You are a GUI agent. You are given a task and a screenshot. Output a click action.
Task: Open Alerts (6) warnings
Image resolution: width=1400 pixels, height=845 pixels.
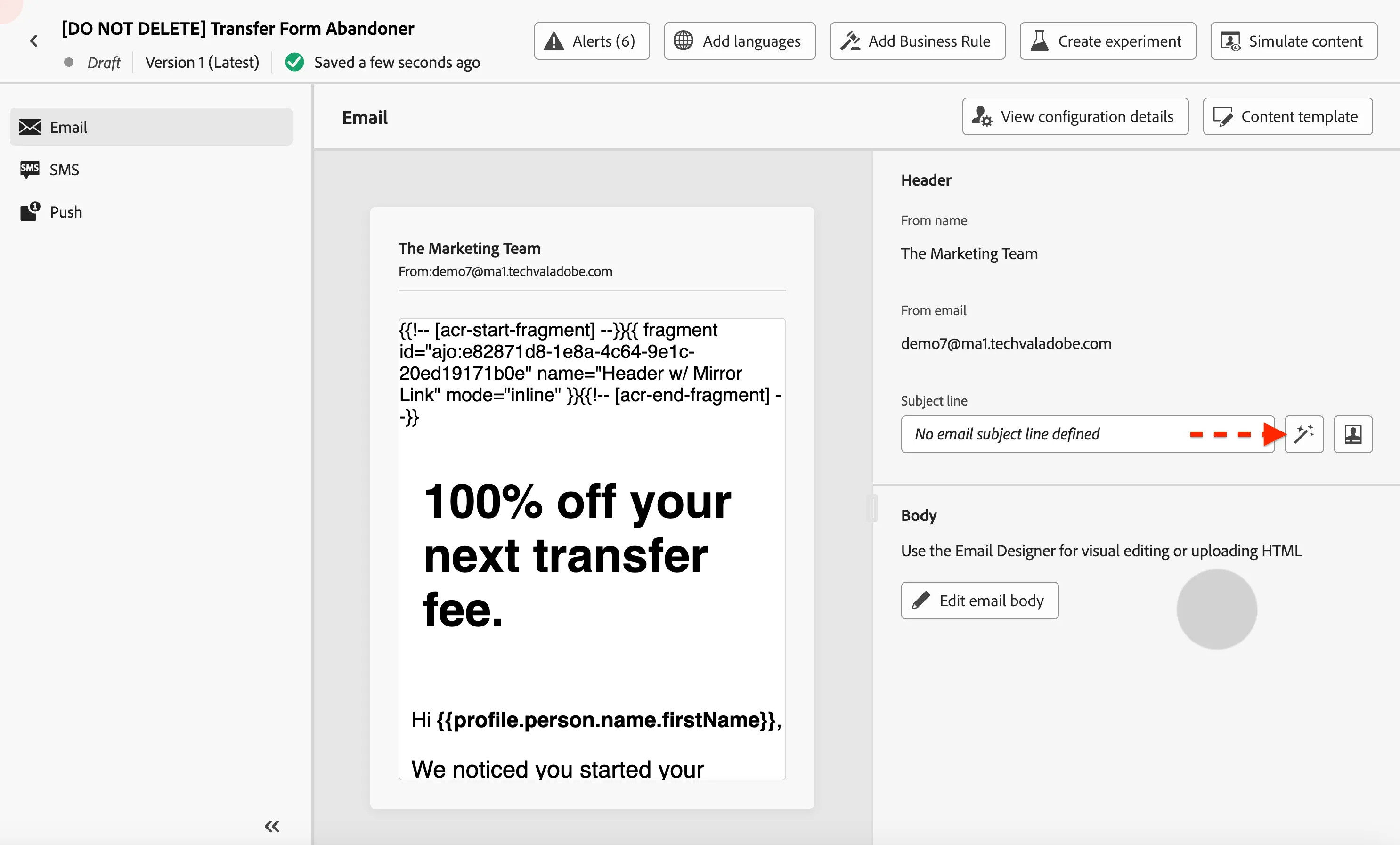coord(592,41)
